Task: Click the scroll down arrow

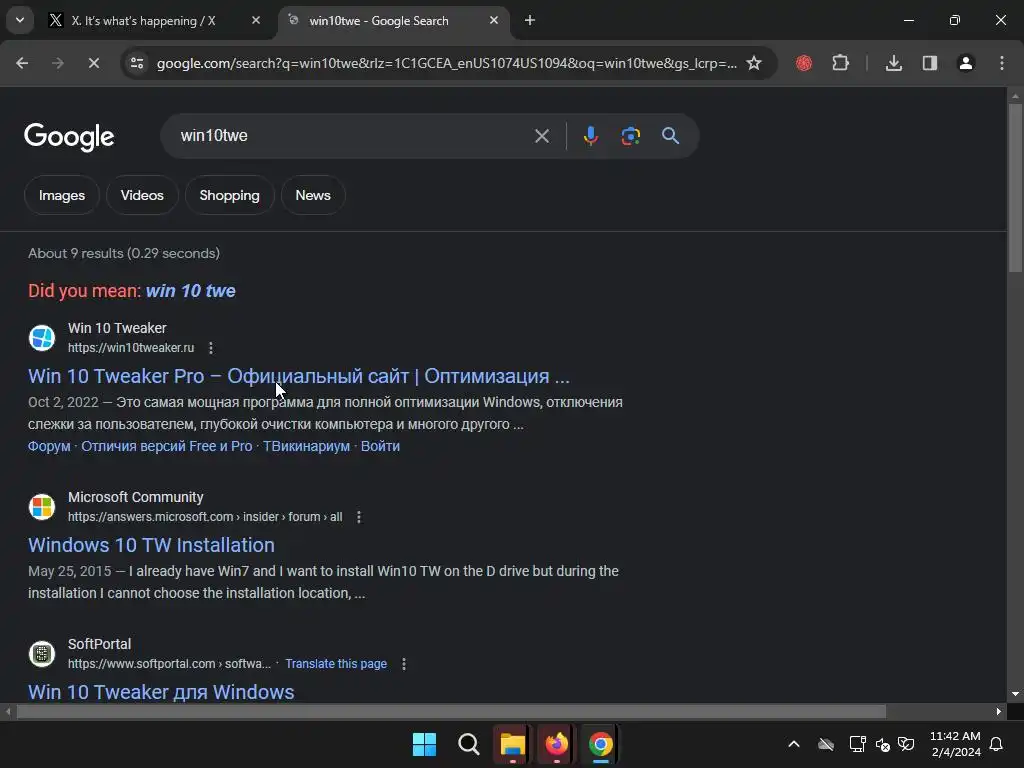Action: [1015, 694]
